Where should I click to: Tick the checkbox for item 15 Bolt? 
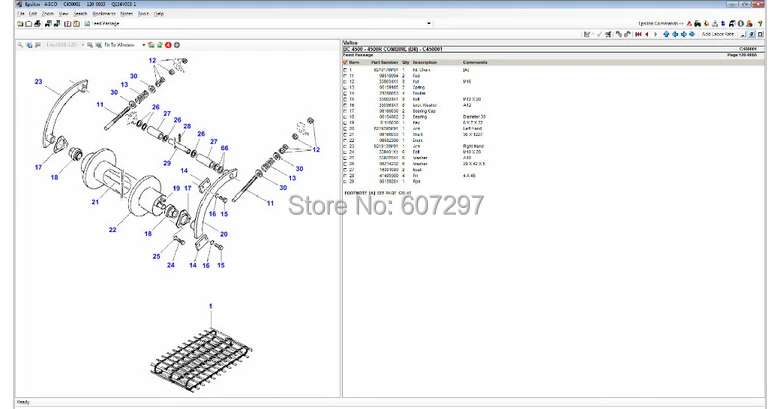[x=345, y=99]
